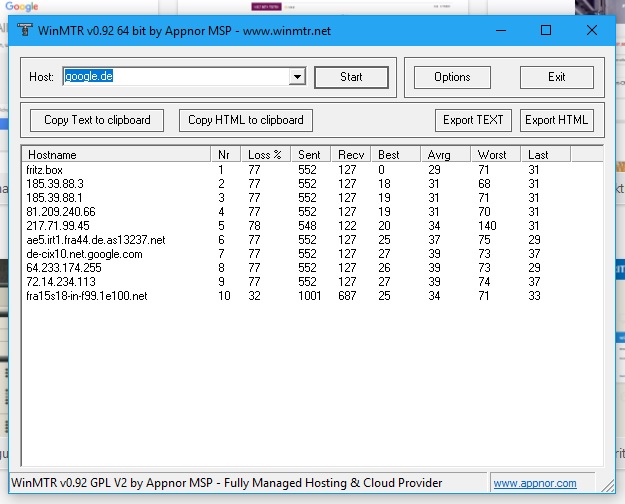Viewport: 625px width, 504px height.
Task: Open the Options dialog
Action: point(452,77)
